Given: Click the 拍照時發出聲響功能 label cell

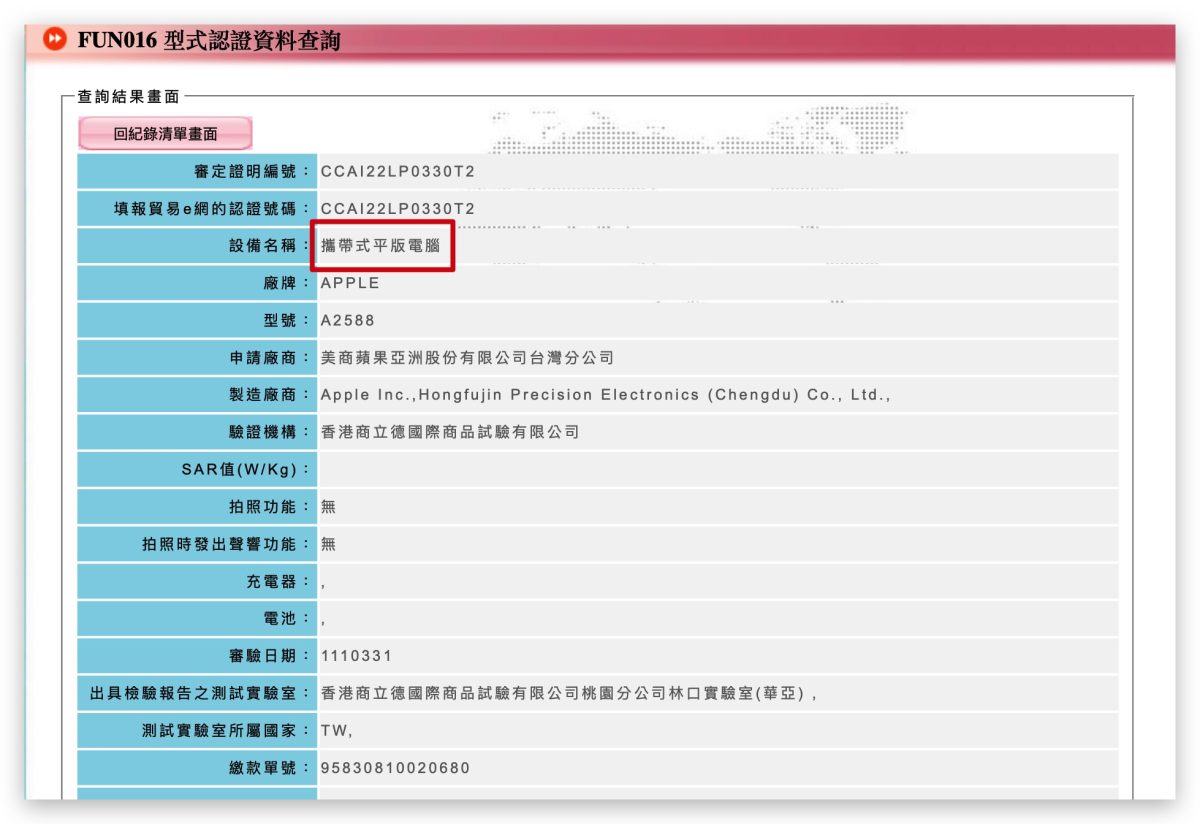Looking at the screenshot, I should [x=198, y=544].
